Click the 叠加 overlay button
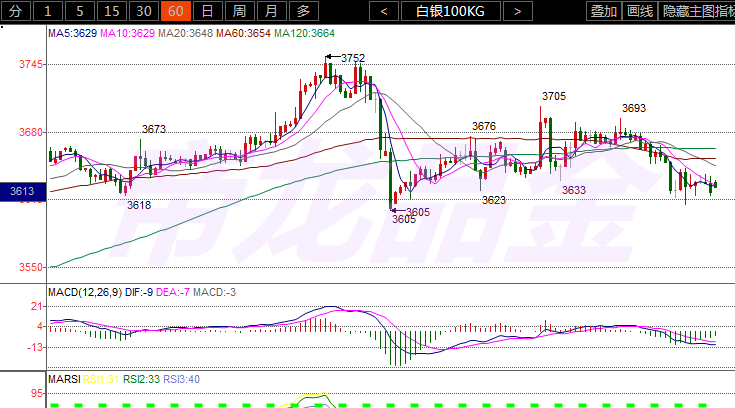This screenshot has width=735, height=408. pos(603,12)
